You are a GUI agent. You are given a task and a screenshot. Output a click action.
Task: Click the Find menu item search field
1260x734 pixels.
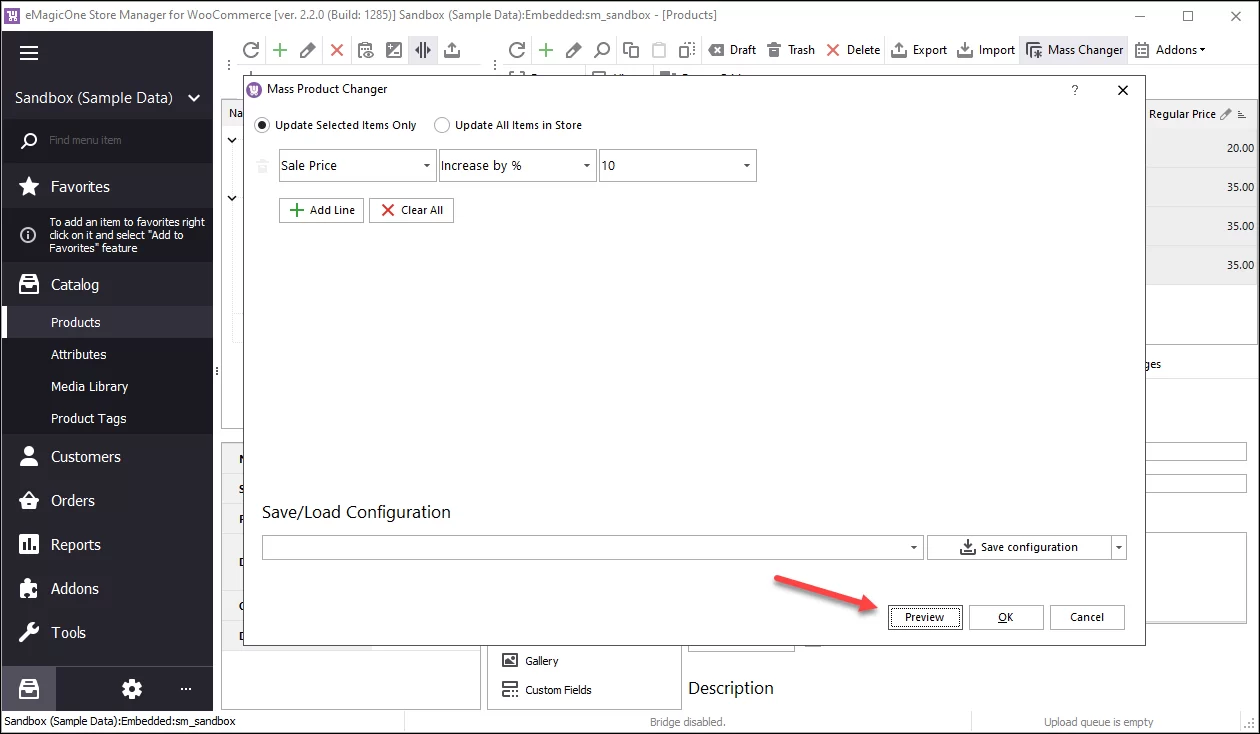click(x=120, y=140)
